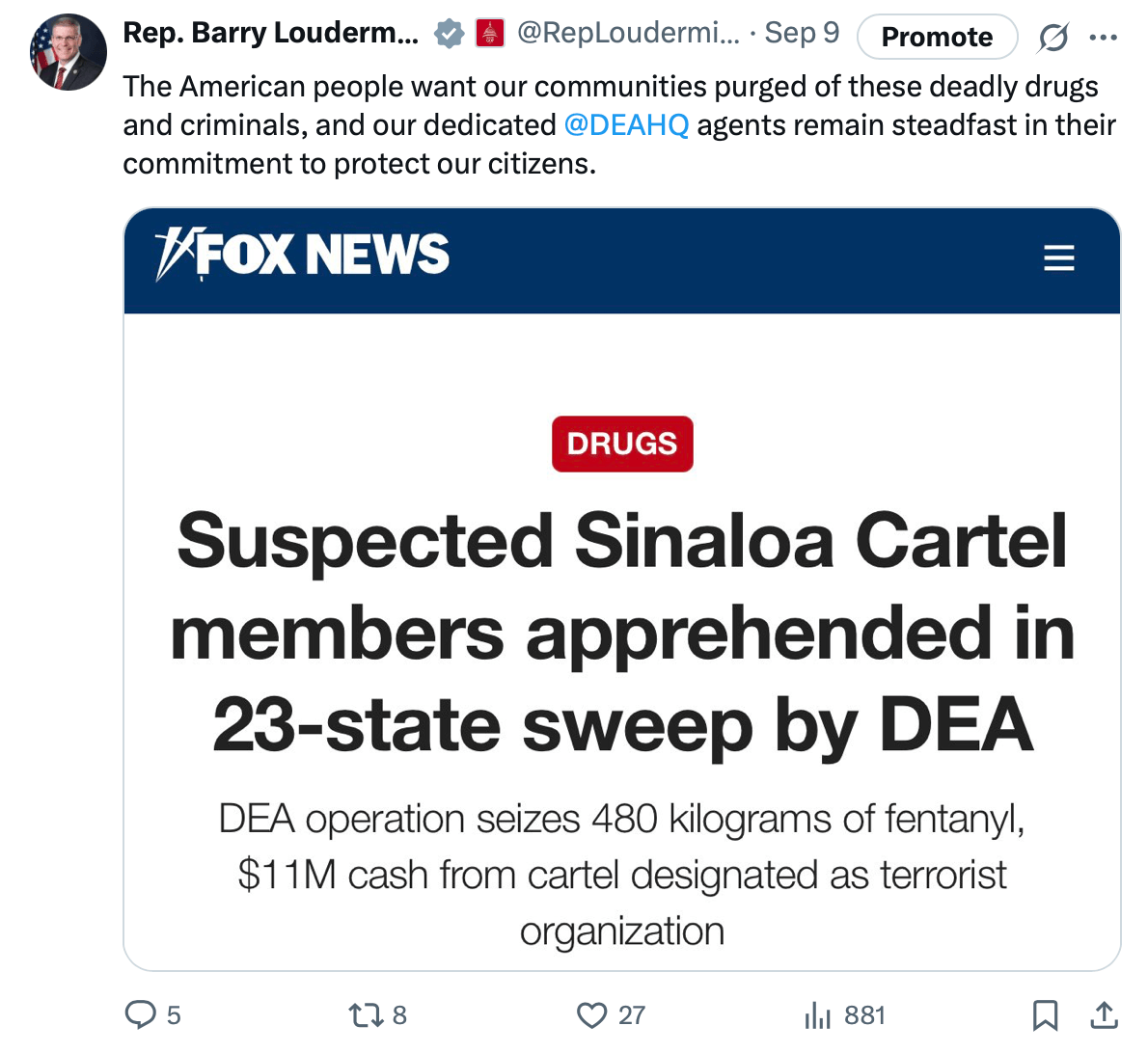The image size is (1148, 1053).
Task: Open the @DEAHQ mention link
Action: coord(626,125)
